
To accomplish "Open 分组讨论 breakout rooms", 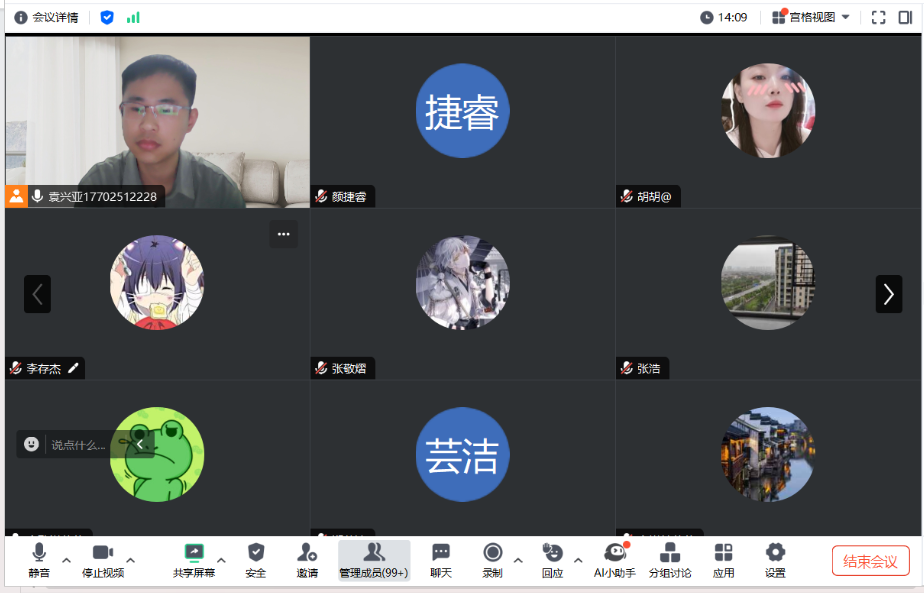I will coord(670,553).
